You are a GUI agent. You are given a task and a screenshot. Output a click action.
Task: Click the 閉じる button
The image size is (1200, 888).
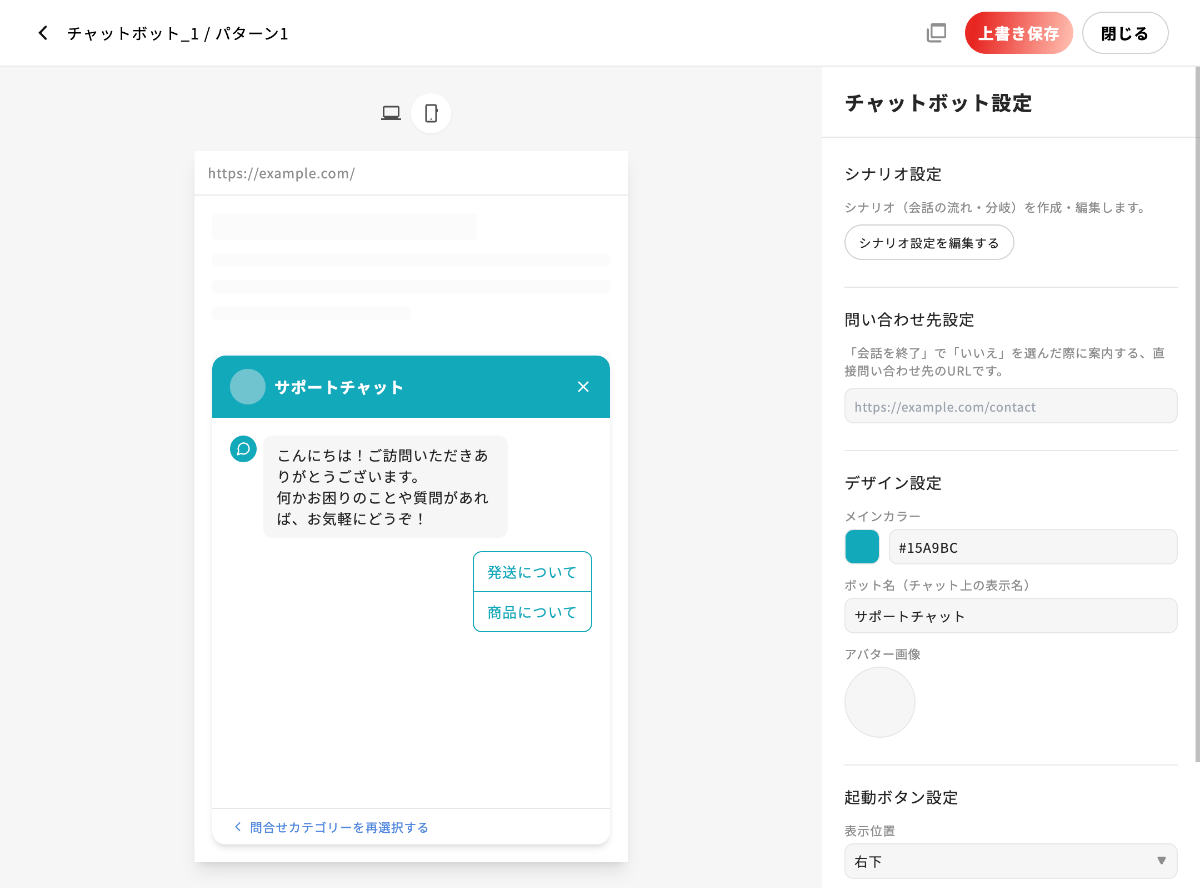coord(1125,33)
